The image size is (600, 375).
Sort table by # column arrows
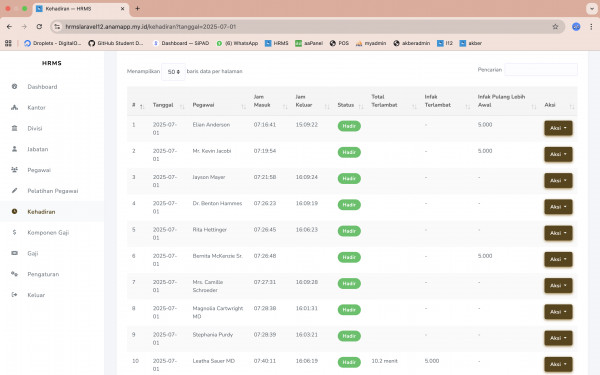click(x=142, y=107)
